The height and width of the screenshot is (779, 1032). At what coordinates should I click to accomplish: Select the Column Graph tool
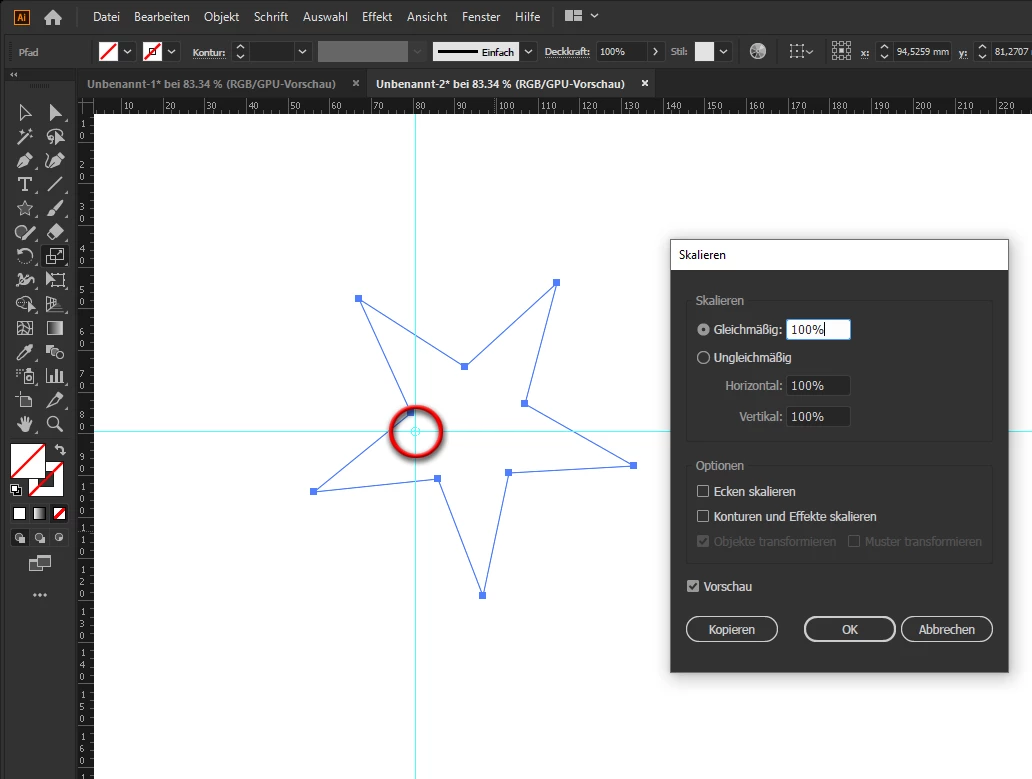55,376
